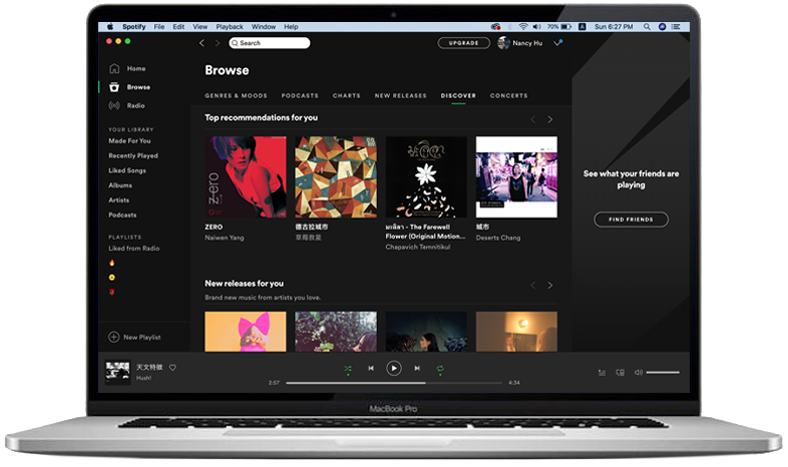Open the Liked from Radio playlist
This screenshot has height=467, width=788.
tap(134, 248)
